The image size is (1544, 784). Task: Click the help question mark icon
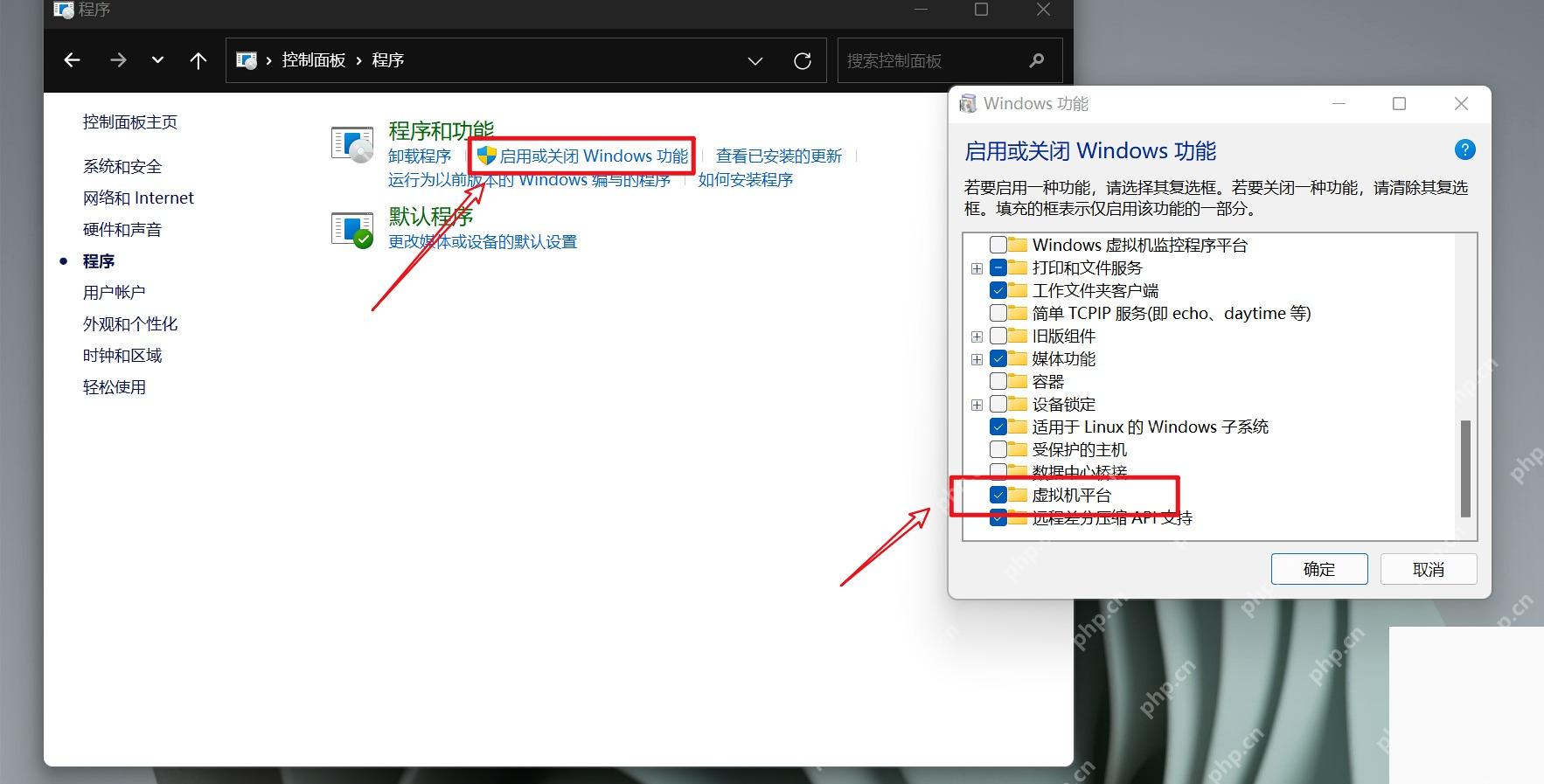pyautogui.click(x=1464, y=149)
